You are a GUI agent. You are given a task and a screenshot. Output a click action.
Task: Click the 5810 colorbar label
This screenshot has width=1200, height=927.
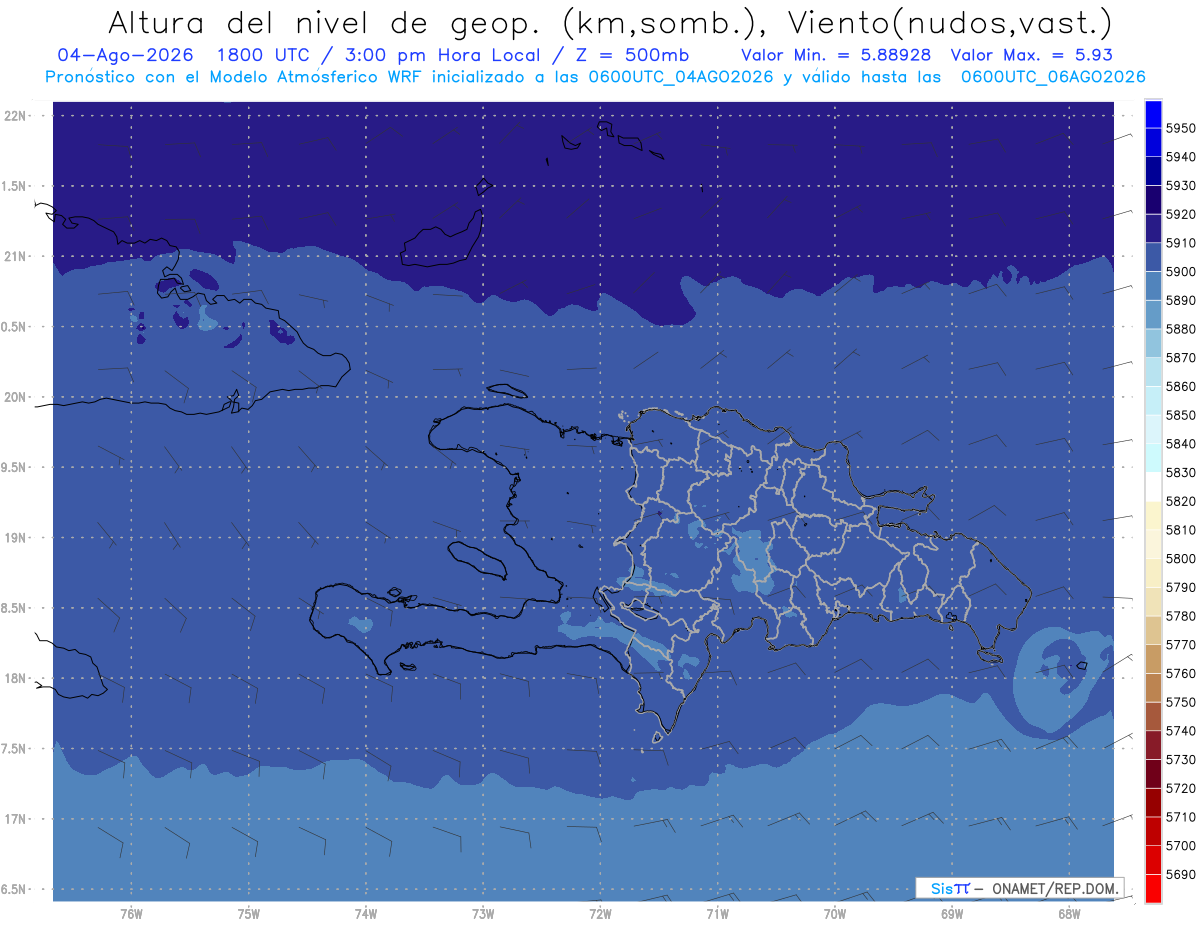pyautogui.click(x=1181, y=530)
